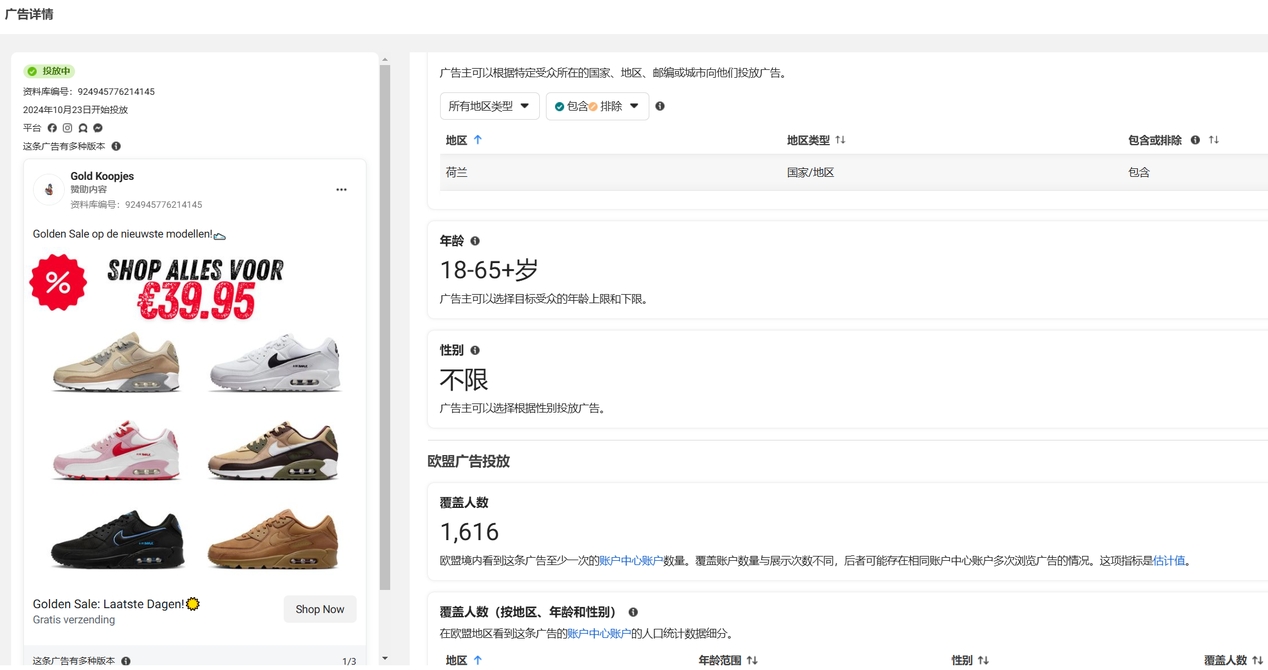Click the pink and red Nike shoe
Viewport: 1268px width, 670px height.
117,450
